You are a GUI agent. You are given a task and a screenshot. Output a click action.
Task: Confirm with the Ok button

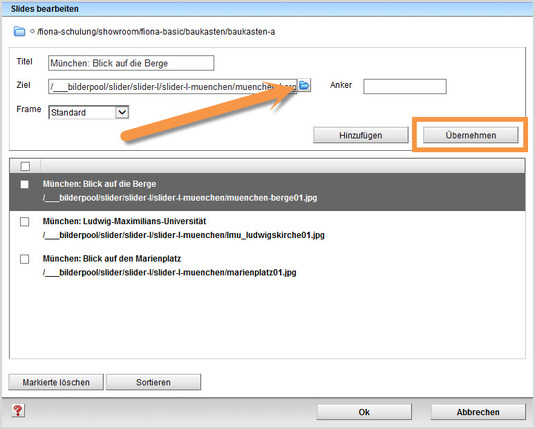pos(364,412)
